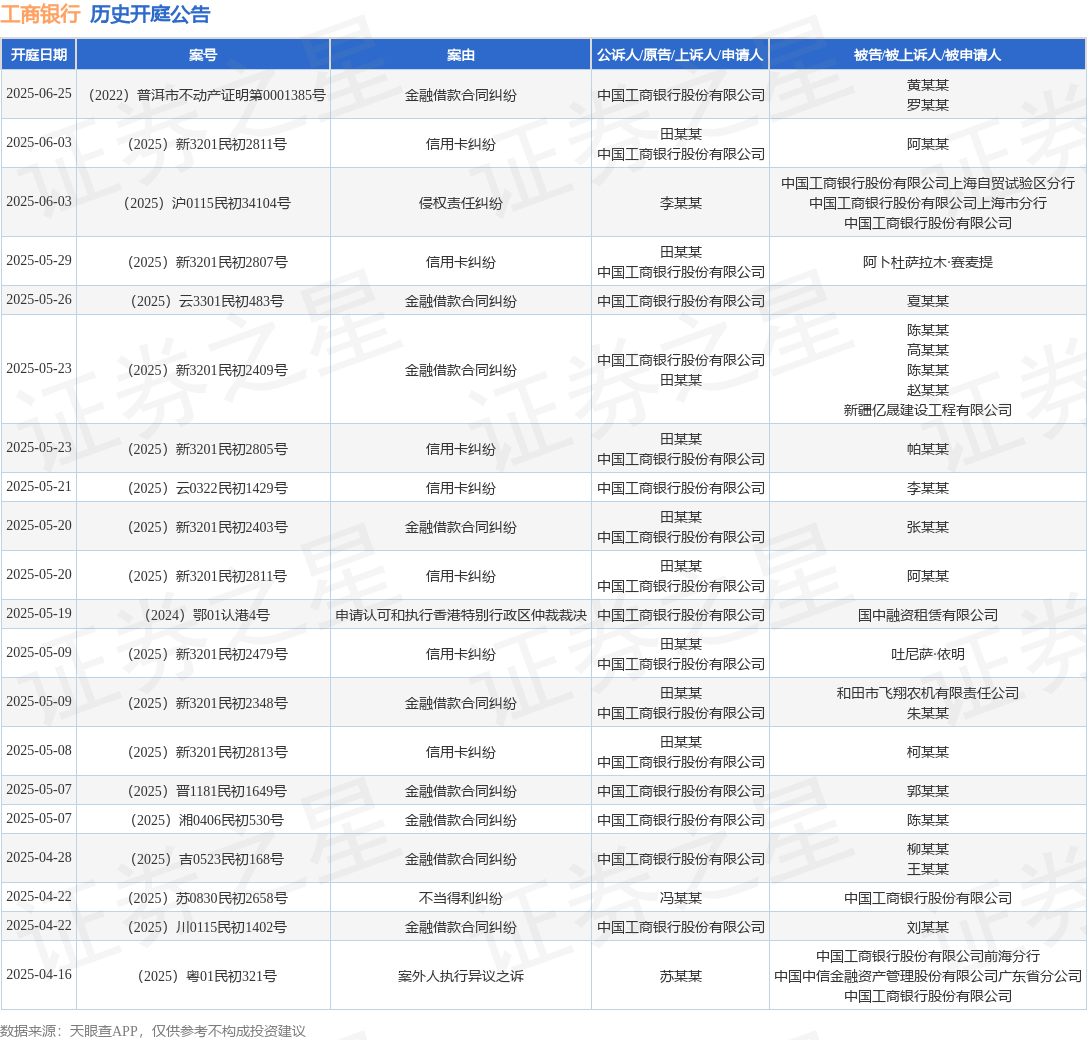Click the 侵权责任纠纷 case cause
This screenshot has height=1040, width=1087.
(x=460, y=203)
